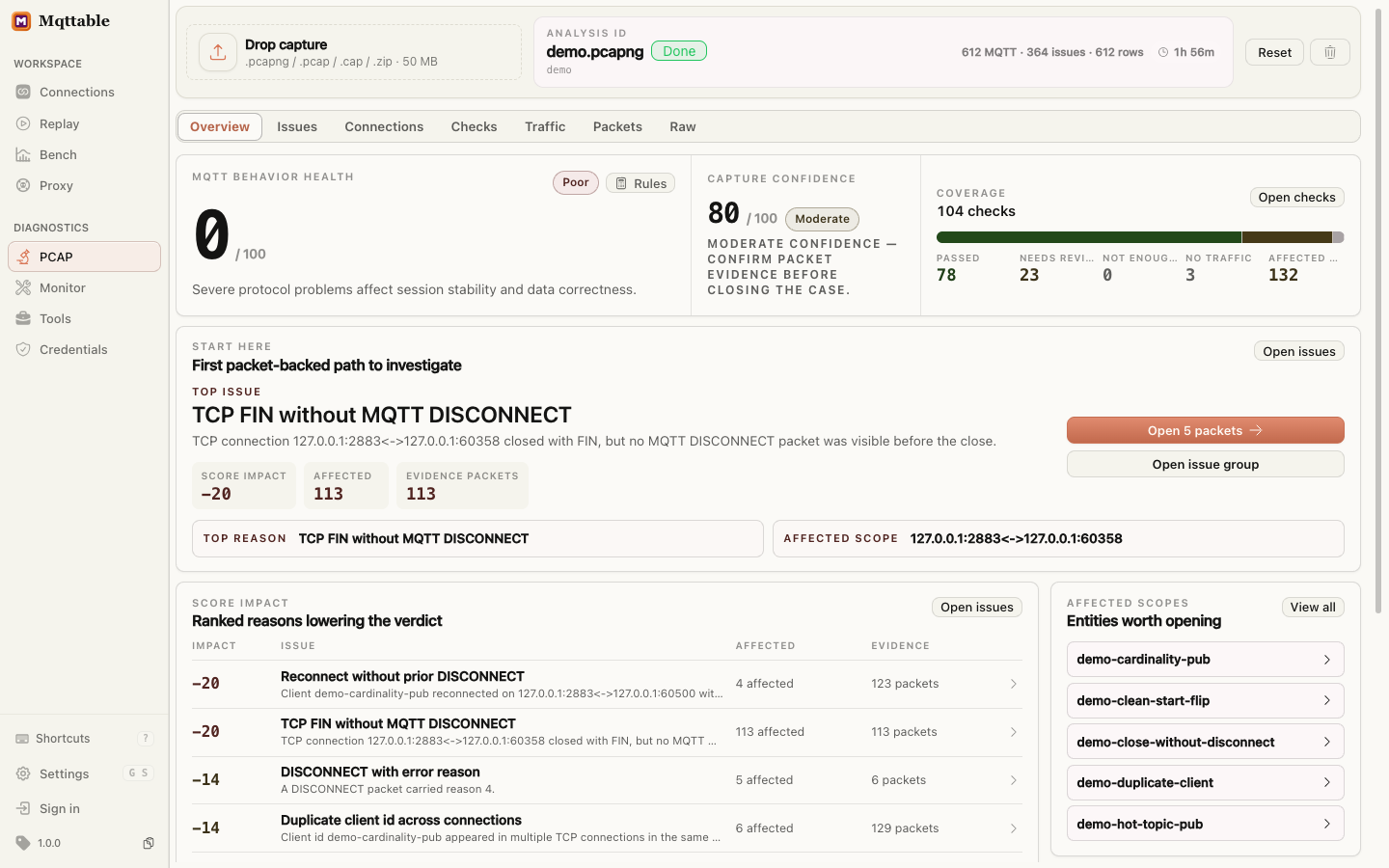Open the Connections tab in the tab bar
Image resolution: width=1389 pixels, height=868 pixels.
(x=384, y=126)
